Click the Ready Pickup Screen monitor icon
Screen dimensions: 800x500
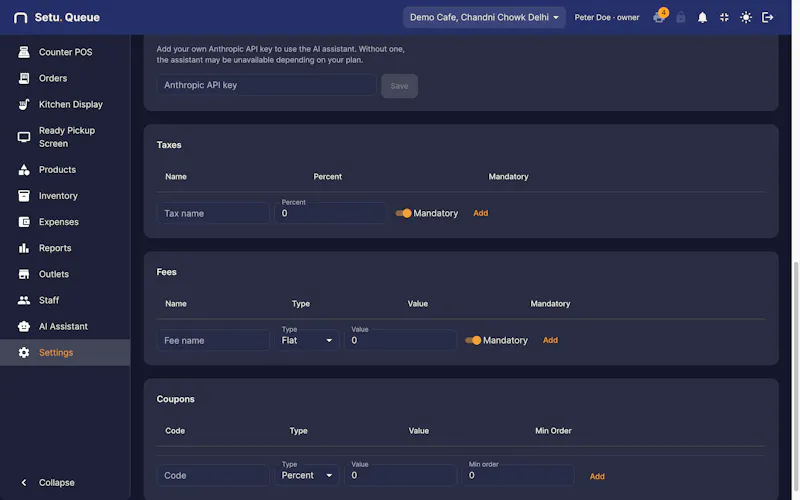(24, 137)
